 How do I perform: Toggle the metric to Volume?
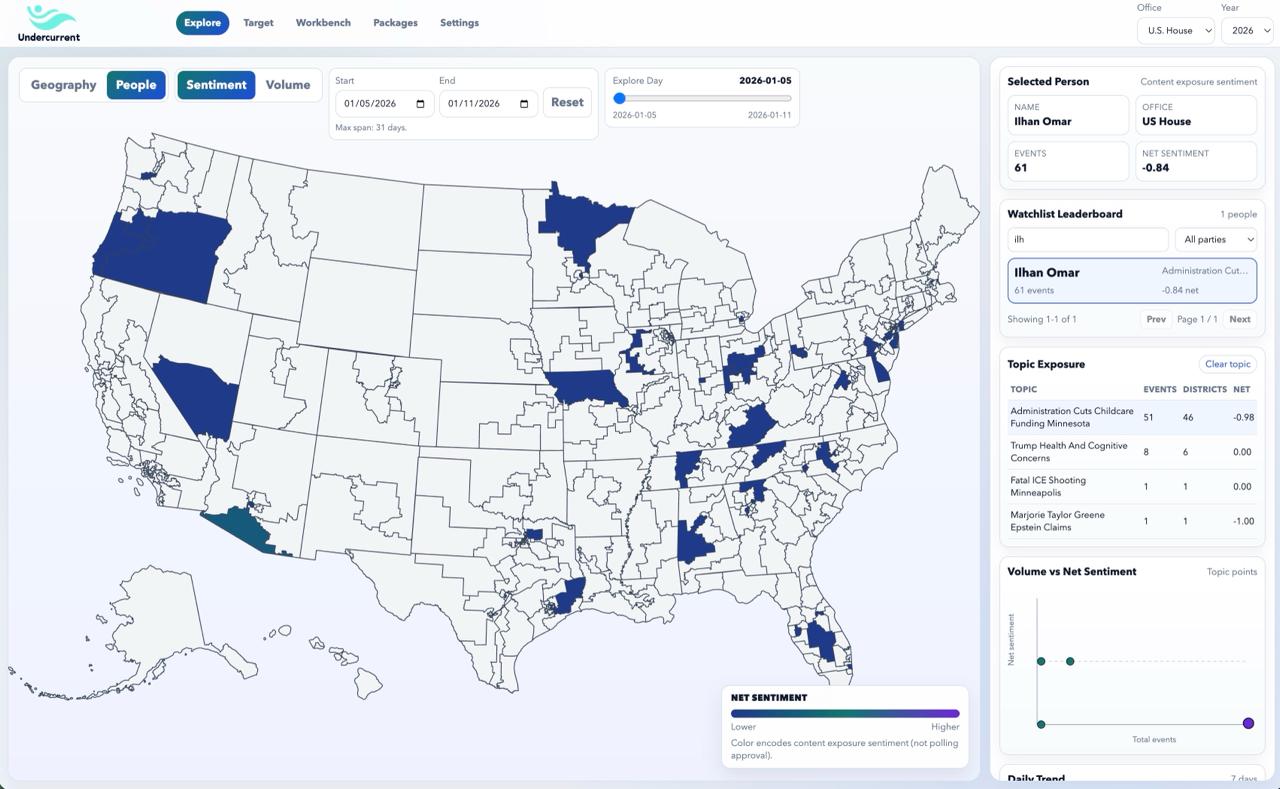[x=288, y=85]
